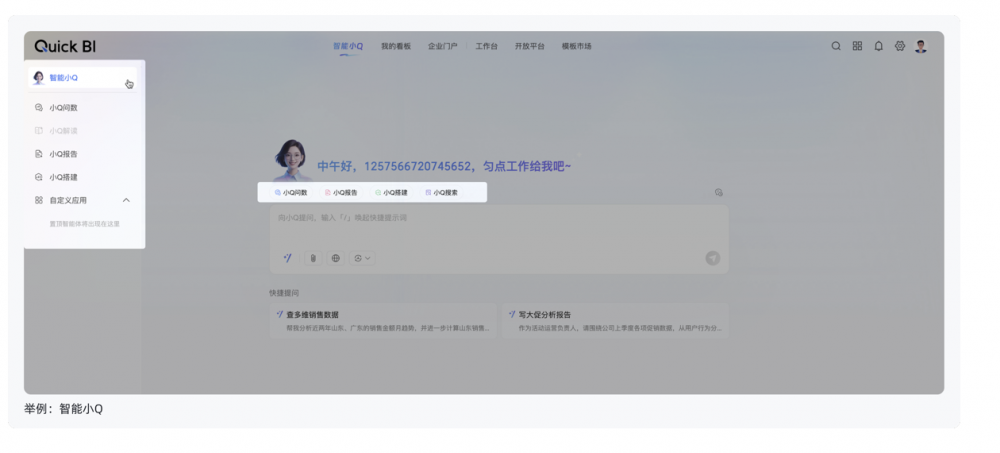Open the apps grid icon in header
Image resolution: width=1000 pixels, height=453 pixels.
(x=857, y=46)
